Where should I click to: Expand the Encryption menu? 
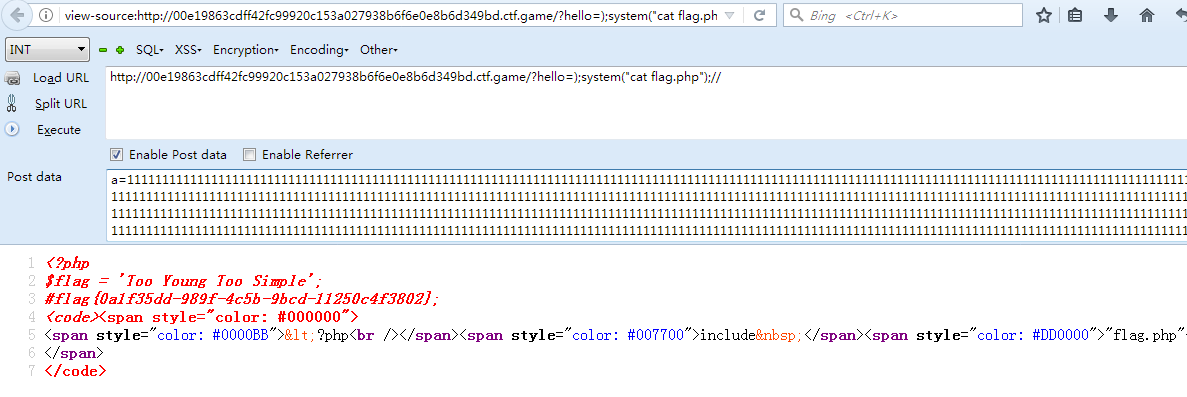click(x=245, y=50)
